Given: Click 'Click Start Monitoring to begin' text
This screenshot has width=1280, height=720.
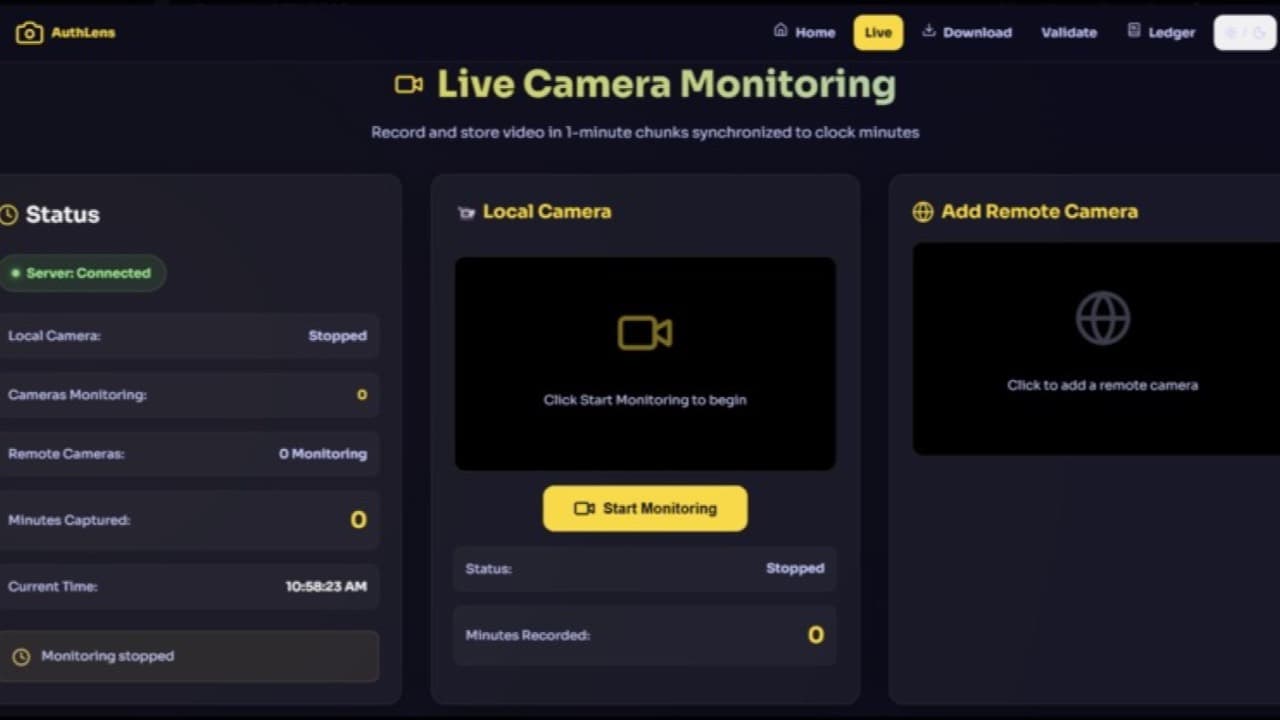Looking at the screenshot, I should point(645,400).
